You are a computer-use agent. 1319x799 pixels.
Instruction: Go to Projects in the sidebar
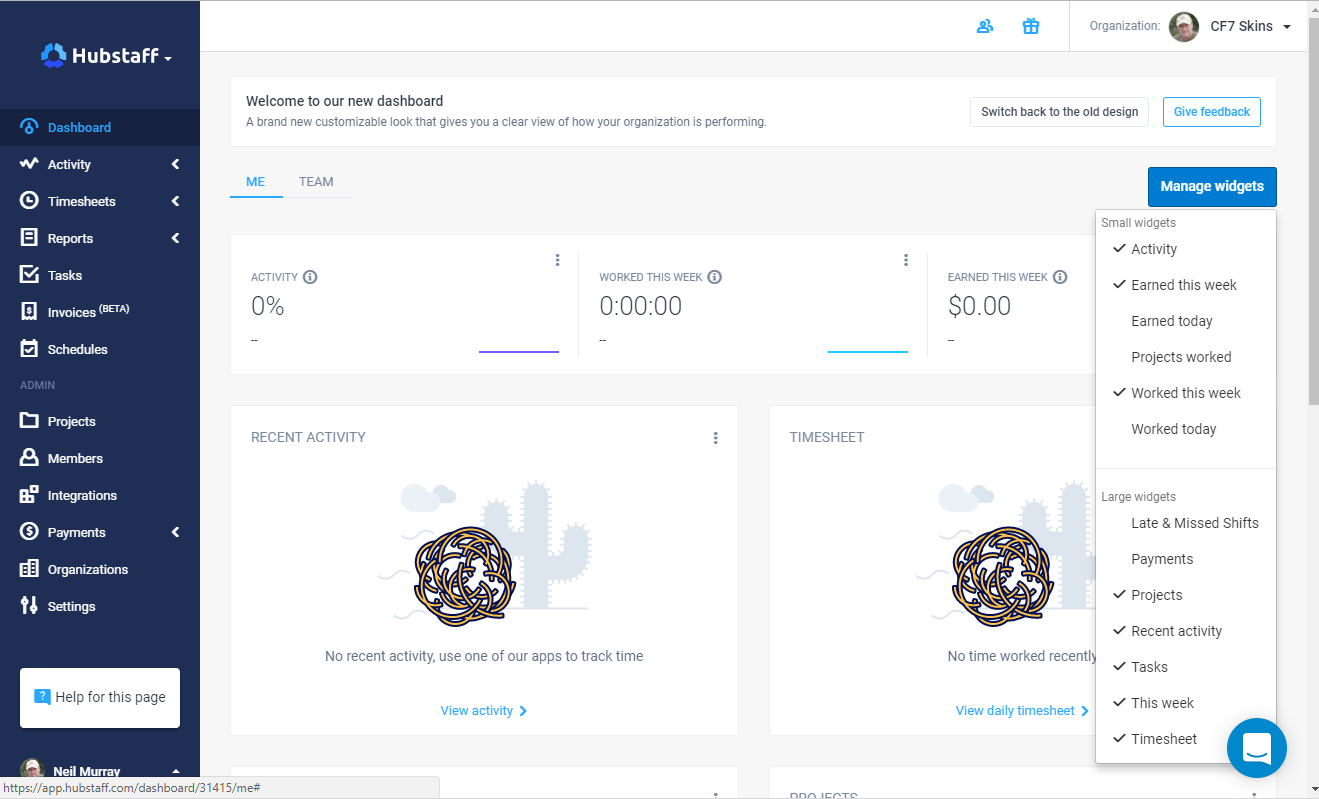72,421
